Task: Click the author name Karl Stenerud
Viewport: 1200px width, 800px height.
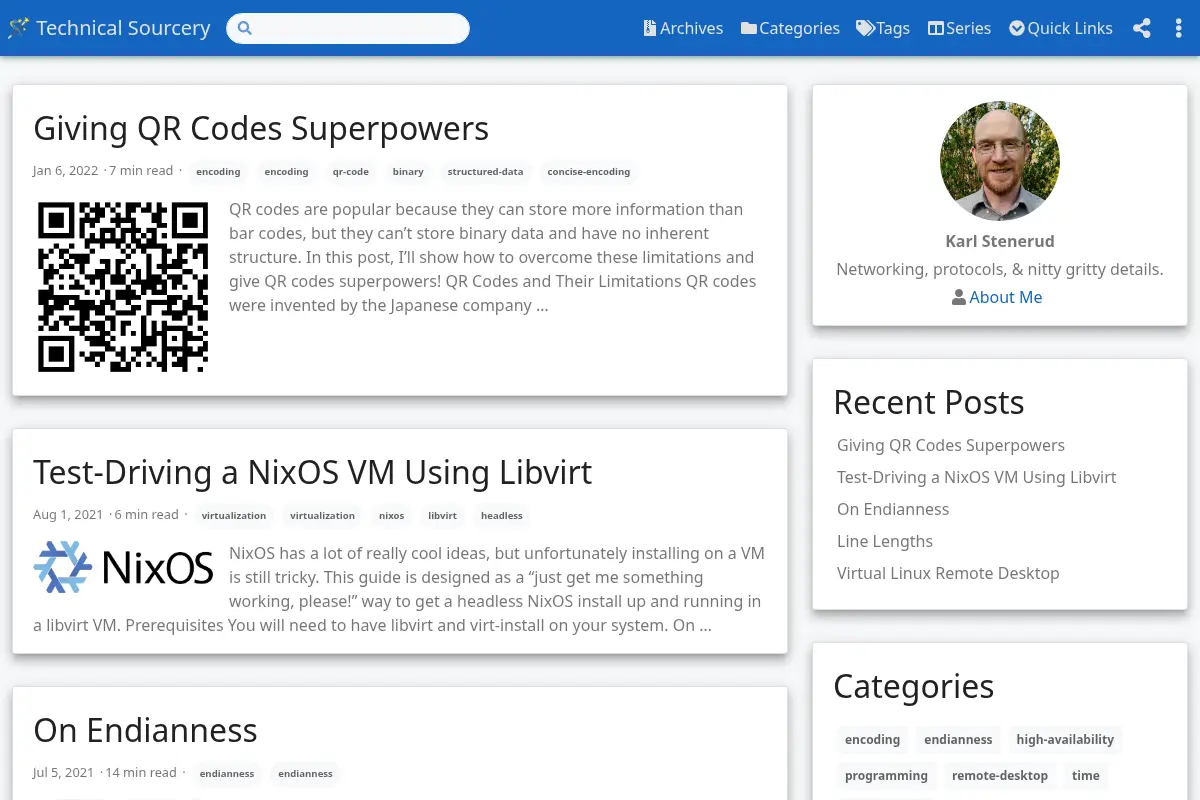Action: [1000, 241]
